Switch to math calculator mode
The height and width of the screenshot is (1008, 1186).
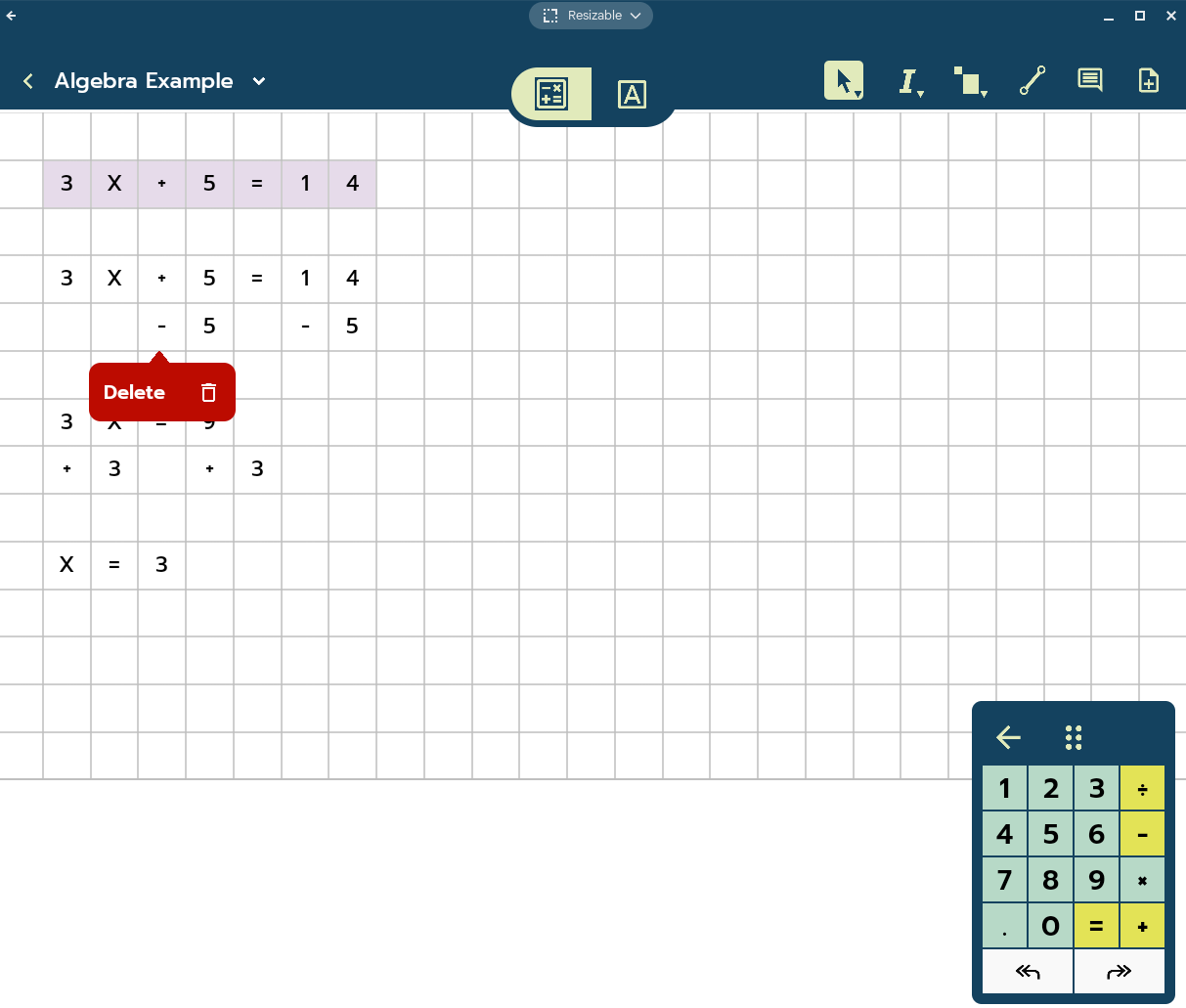click(x=551, y=94)
